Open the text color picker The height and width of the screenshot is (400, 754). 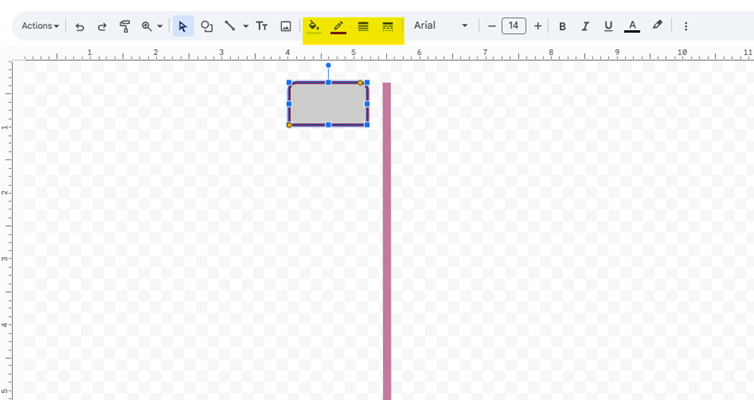(632, 26)
